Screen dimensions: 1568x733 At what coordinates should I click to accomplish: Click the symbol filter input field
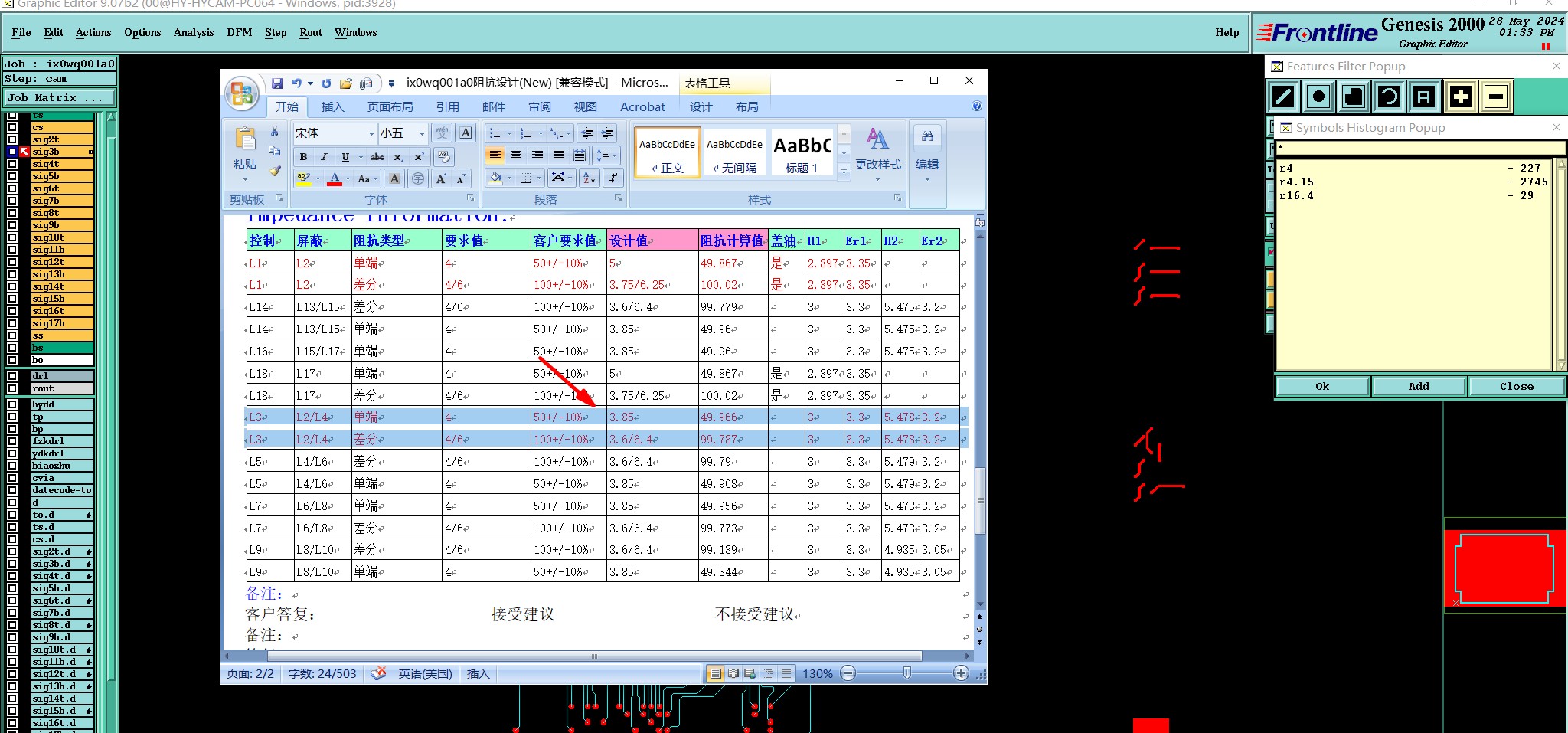[1421, 148]
